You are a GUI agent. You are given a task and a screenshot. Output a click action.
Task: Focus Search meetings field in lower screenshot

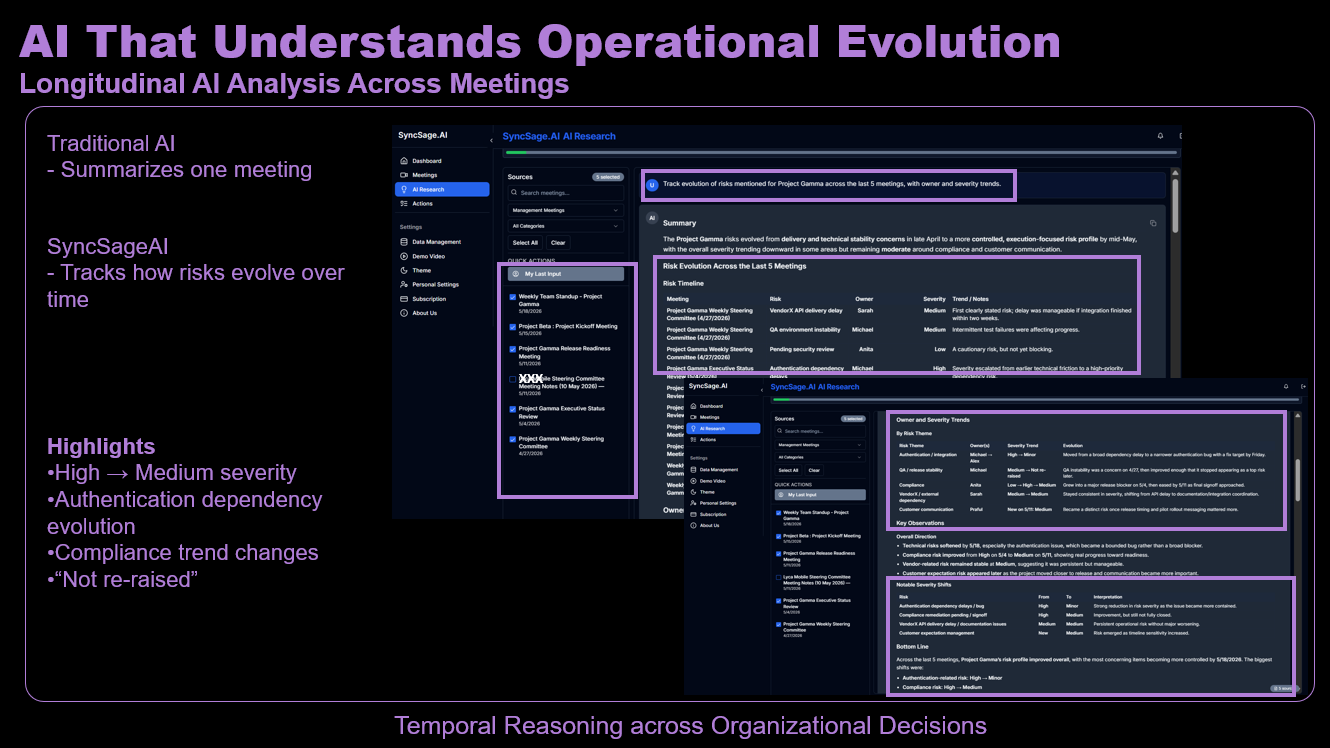[x=820, y=432]
